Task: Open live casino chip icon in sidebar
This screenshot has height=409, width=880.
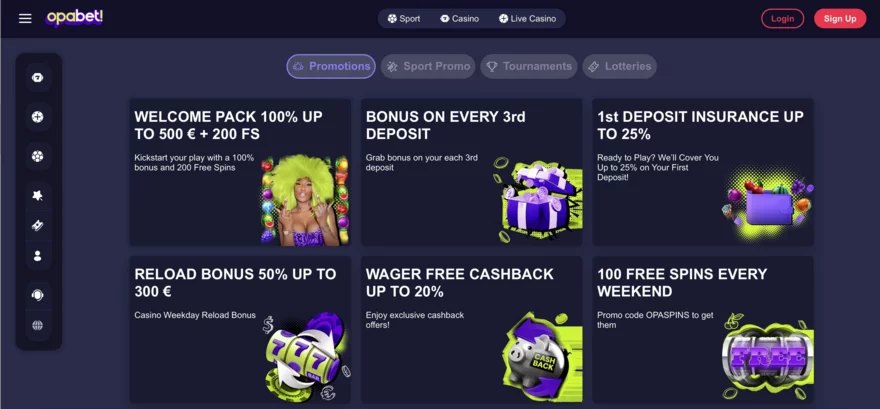Action: pos(38,117)
